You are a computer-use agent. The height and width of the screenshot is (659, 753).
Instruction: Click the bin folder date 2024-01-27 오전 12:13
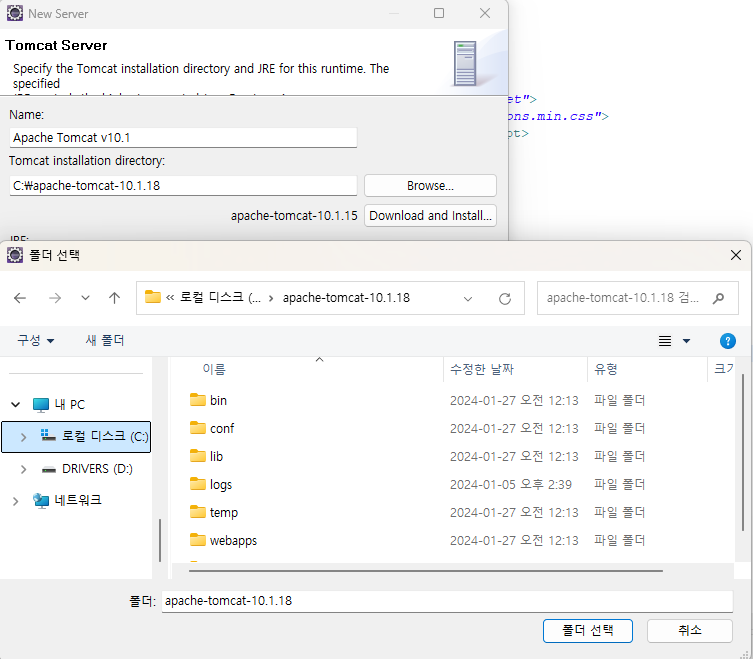(514, 401)
